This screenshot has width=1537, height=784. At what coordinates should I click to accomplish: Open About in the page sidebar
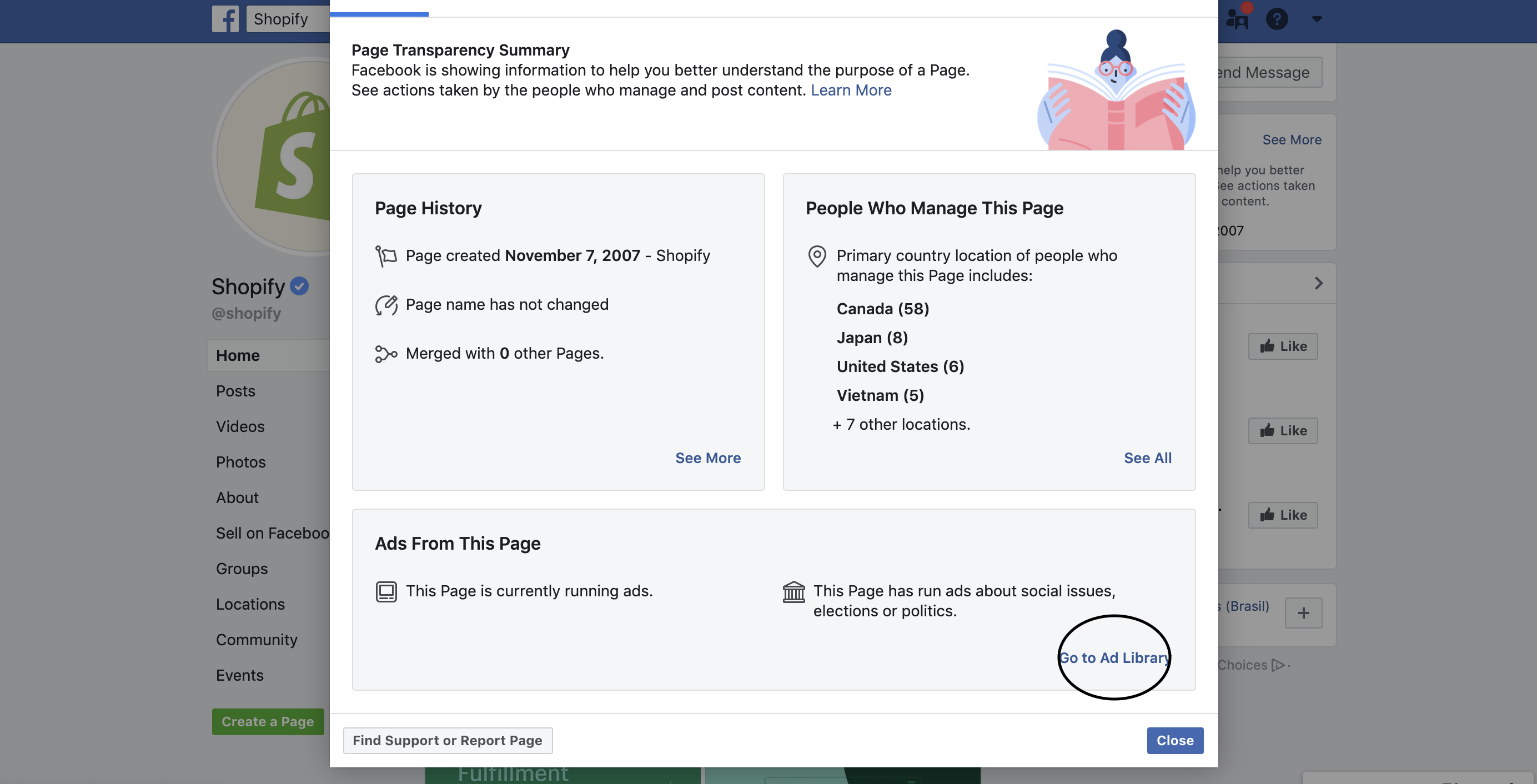click(237, 497)
